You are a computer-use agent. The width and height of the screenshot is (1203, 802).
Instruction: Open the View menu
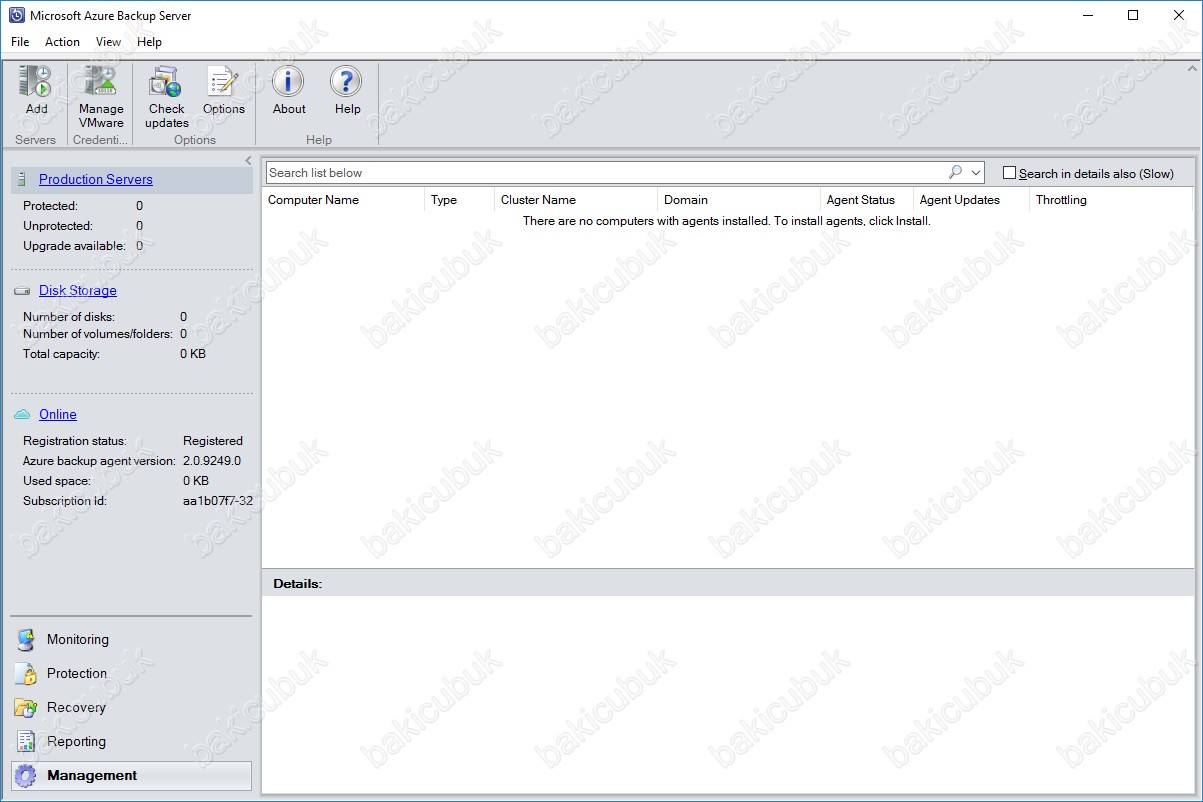tap(108, 42)
